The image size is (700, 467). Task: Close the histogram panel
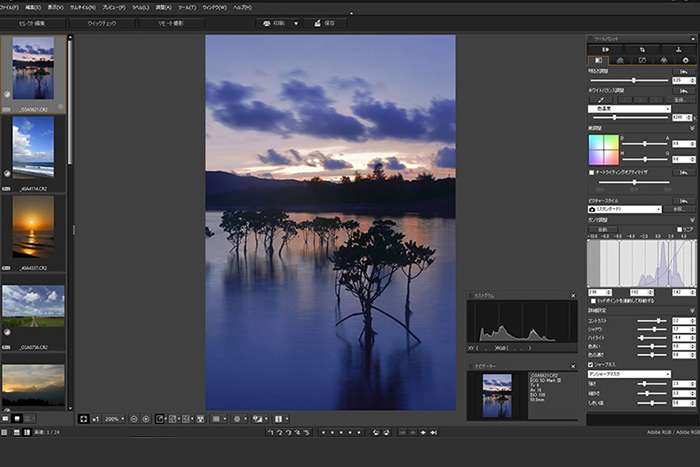[573, 296]
